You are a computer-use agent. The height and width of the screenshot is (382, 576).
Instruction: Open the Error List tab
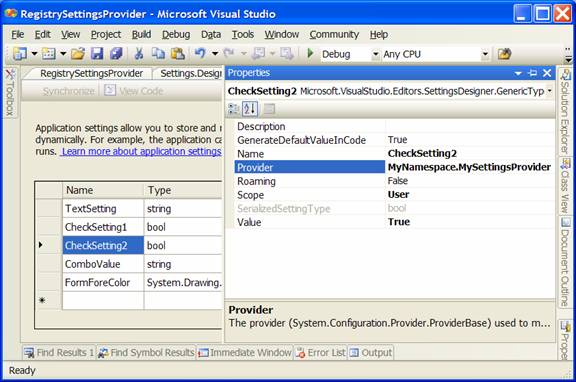tap(321, 353)
